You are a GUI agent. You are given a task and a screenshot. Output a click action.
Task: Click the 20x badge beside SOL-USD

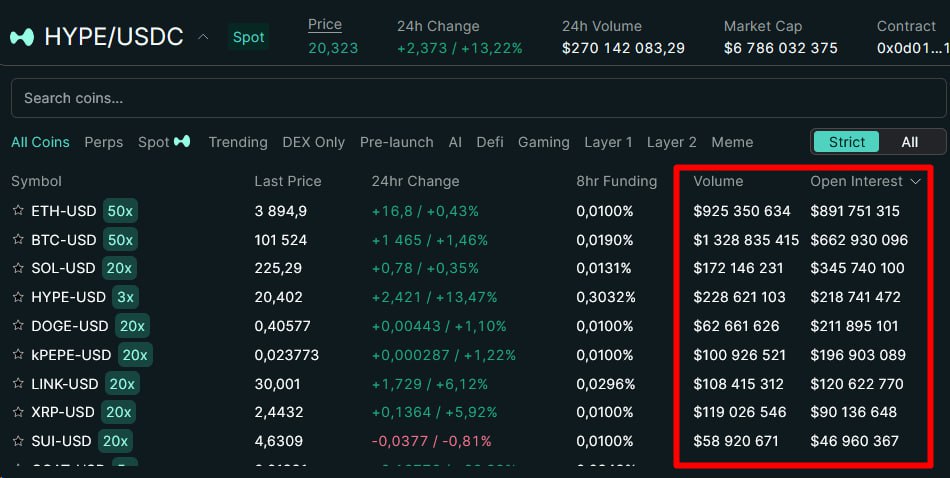(x=119, y=268)
